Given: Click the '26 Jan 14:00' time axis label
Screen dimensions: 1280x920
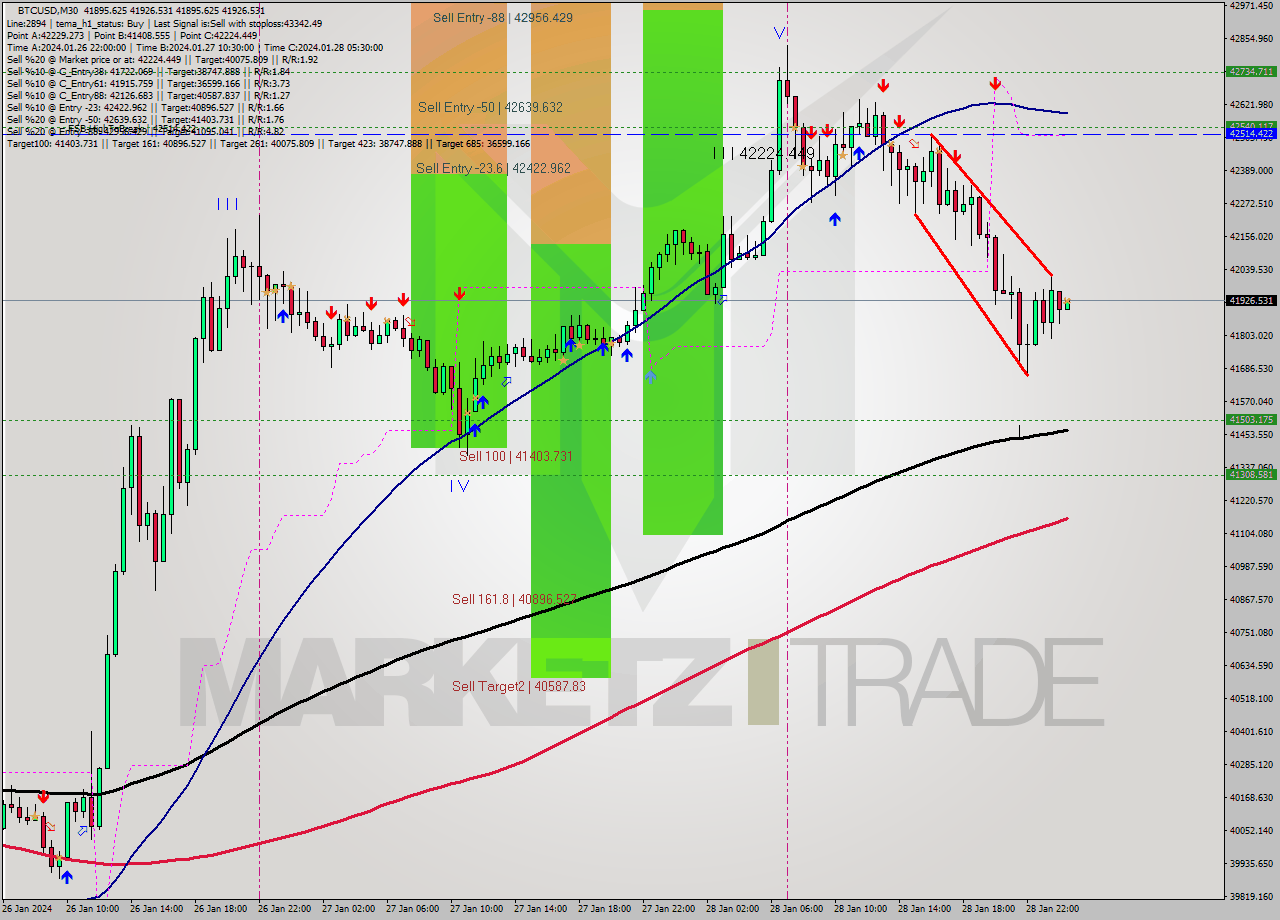Looking at the screenshot, I should (x=157, y=909).
